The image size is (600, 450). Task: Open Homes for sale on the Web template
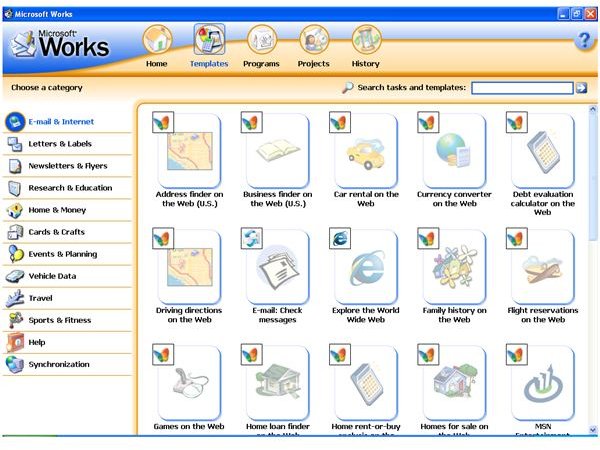pos(455,383)
